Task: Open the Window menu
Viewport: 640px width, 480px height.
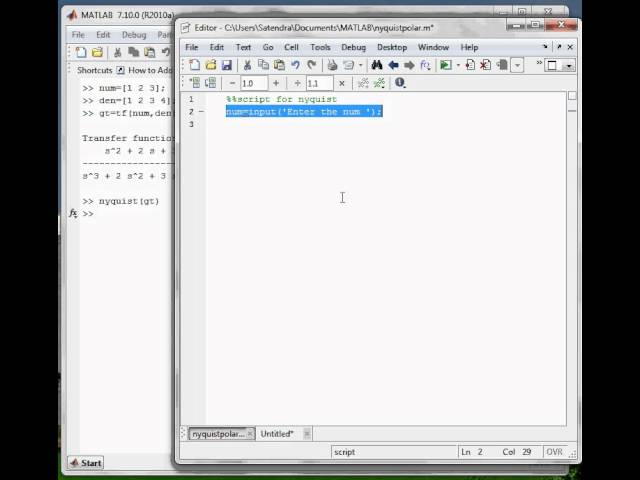Action: click(x=433, y=47)
